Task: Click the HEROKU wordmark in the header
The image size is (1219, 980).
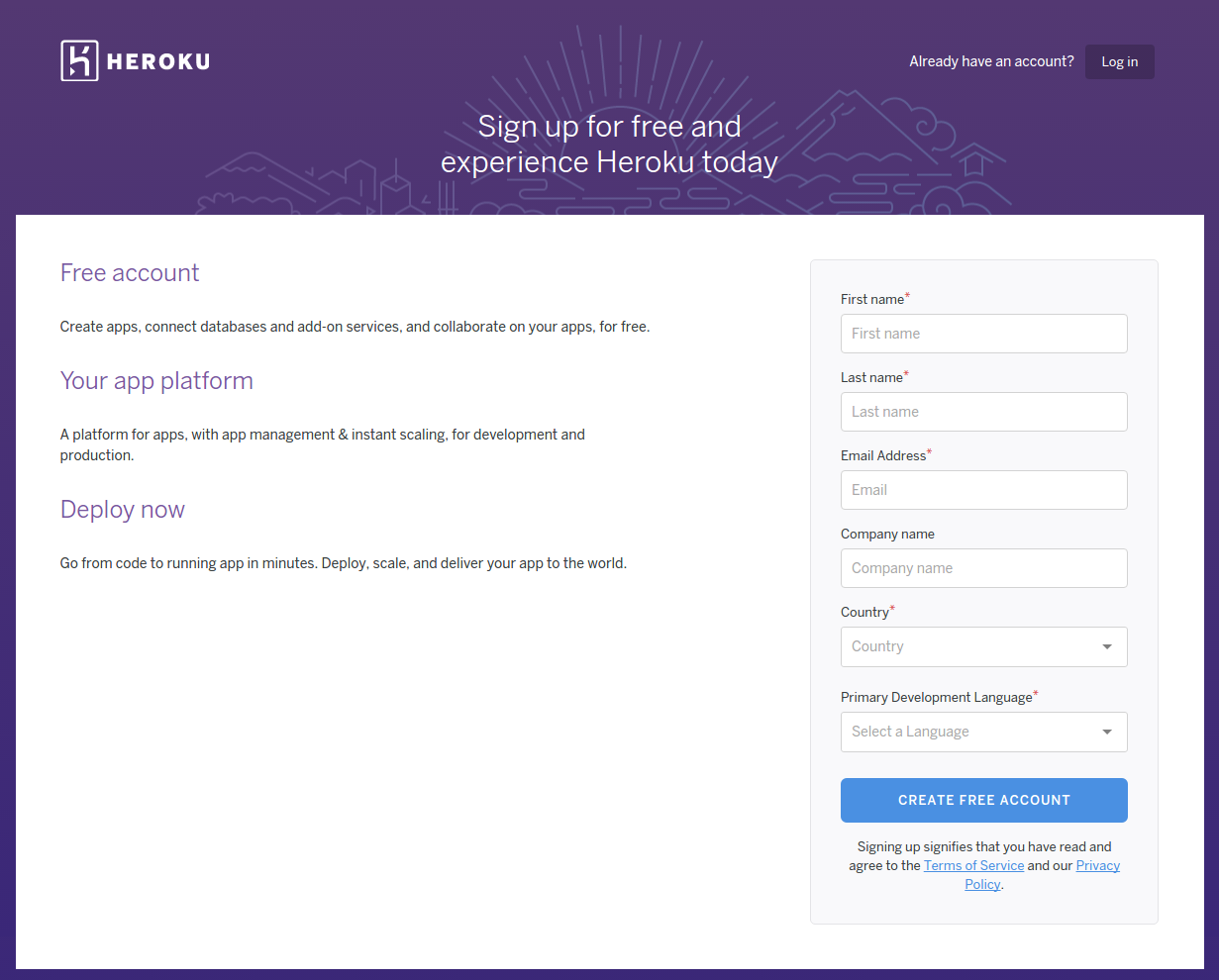Action: (158, 60)
